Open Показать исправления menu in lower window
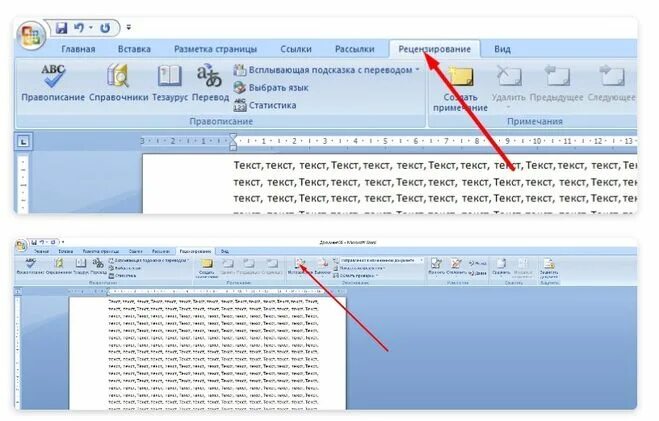The height and width of the screenshot is (421, 659). click(360, 268)
